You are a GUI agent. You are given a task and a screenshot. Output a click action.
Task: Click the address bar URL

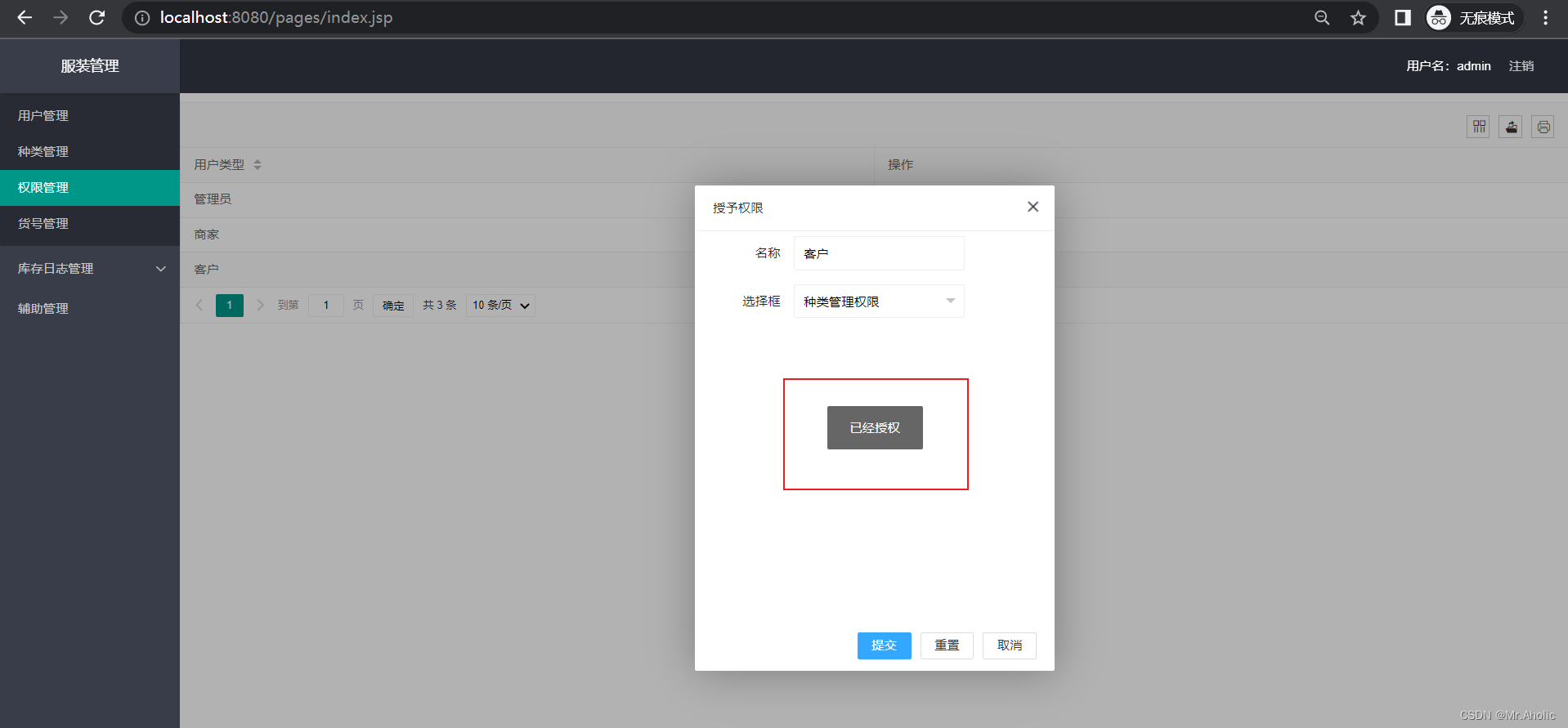click(276, 17)
